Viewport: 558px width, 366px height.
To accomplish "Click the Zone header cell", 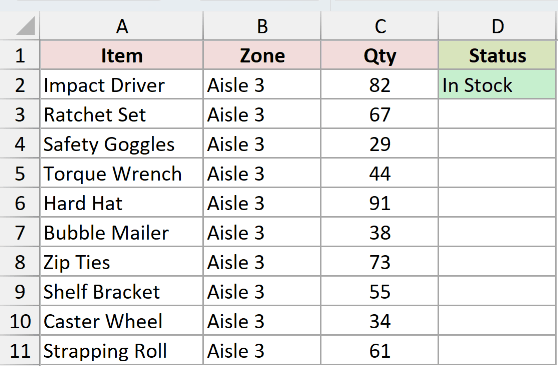I will [x=262, y=55].
